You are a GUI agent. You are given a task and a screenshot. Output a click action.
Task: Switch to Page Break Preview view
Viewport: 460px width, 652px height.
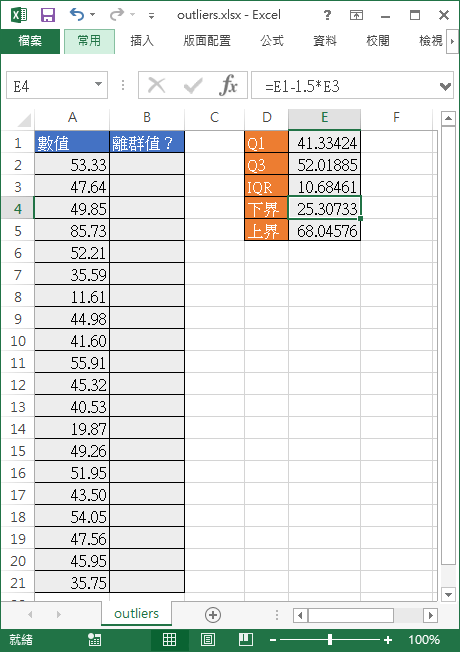(246, 640)
